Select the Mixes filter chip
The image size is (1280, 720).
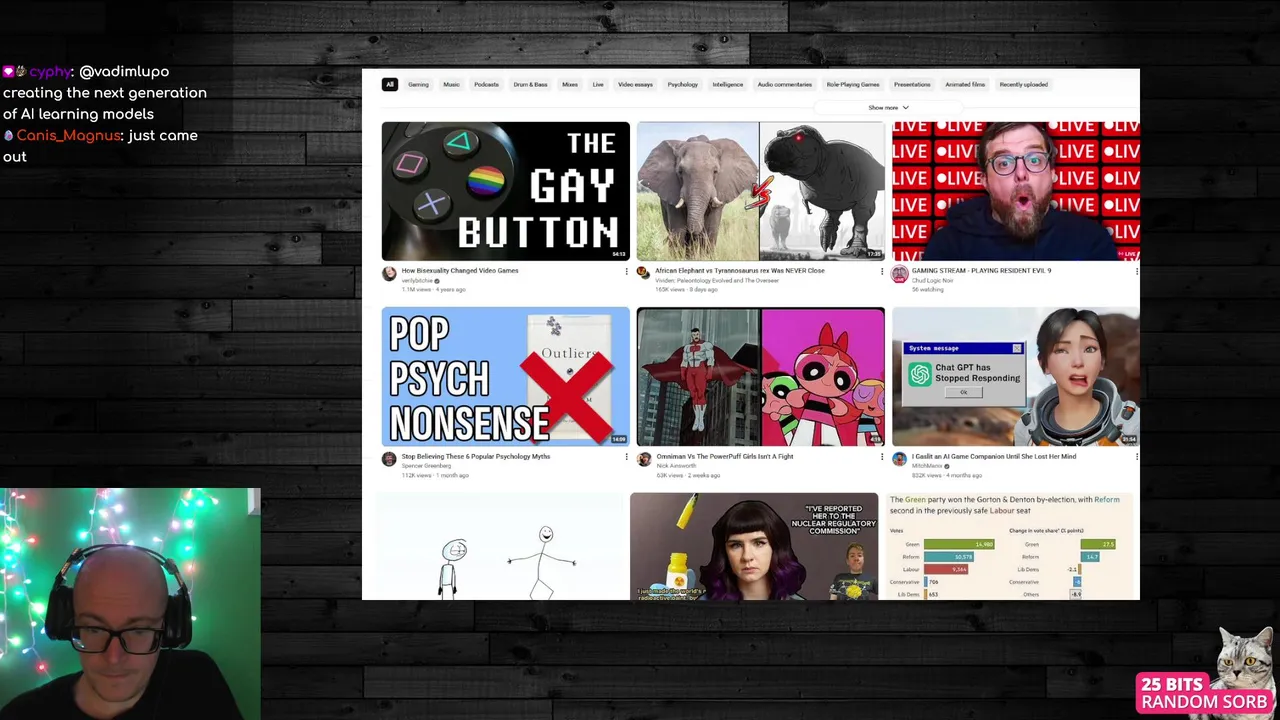570,84
